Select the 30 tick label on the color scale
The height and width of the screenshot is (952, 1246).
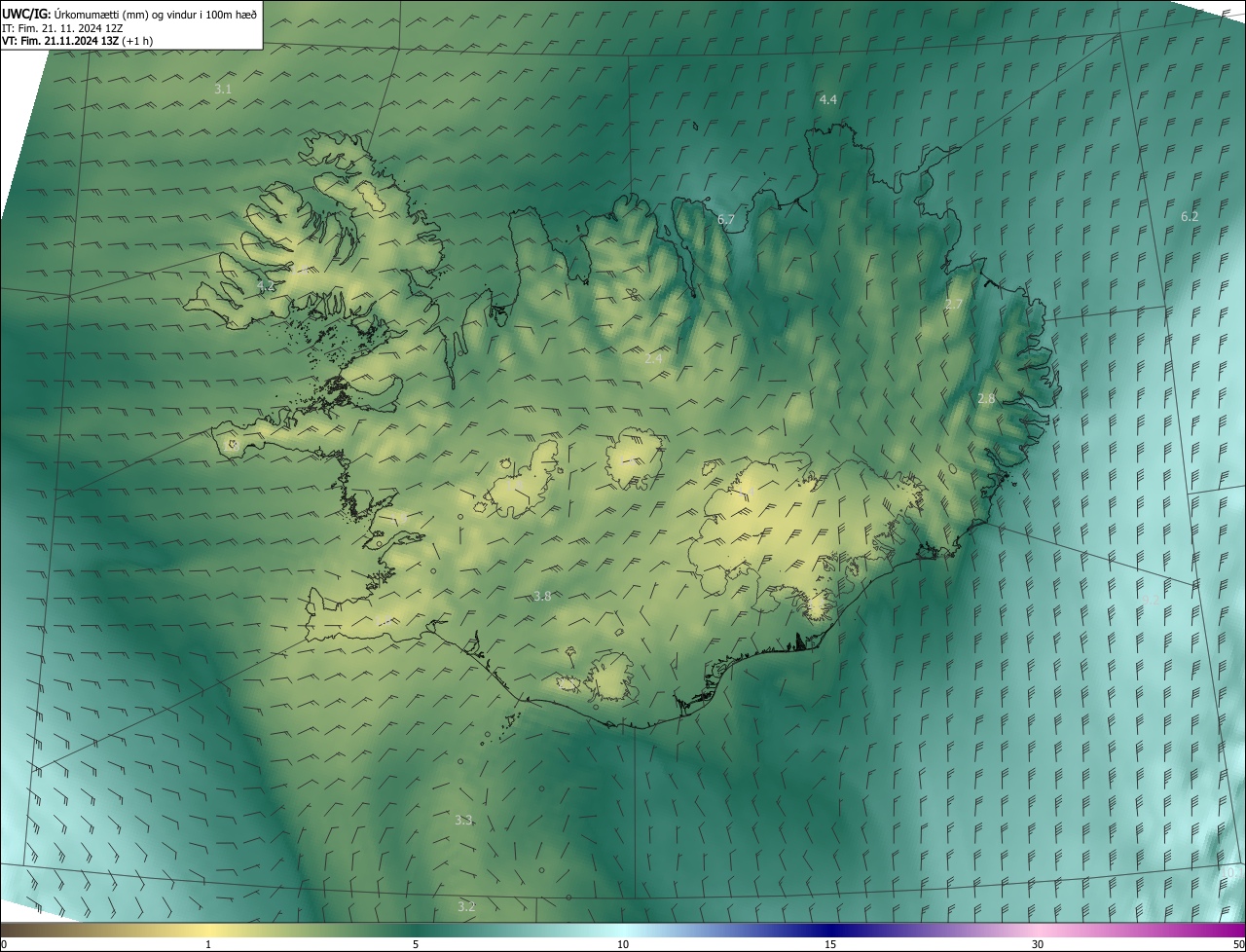pos(1038,944)
